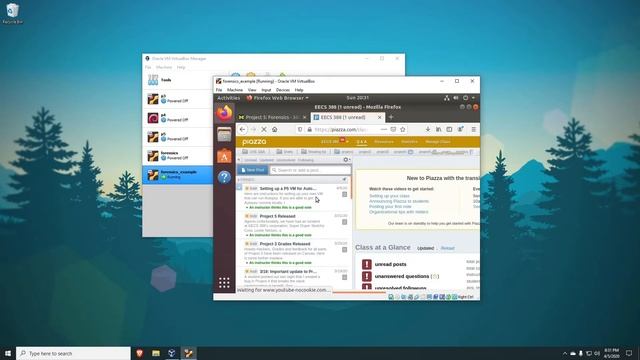Toggle Firefox sidebar icon

449,129
